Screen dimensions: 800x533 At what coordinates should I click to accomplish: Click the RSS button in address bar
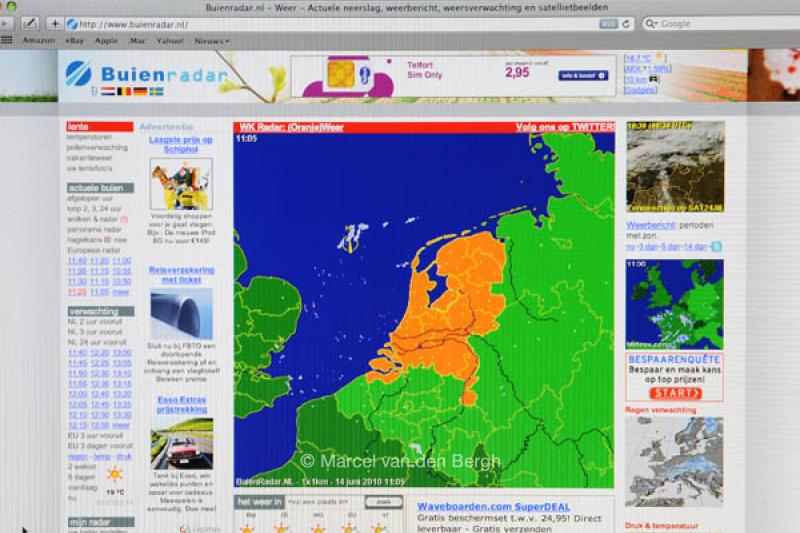point(608,24)
